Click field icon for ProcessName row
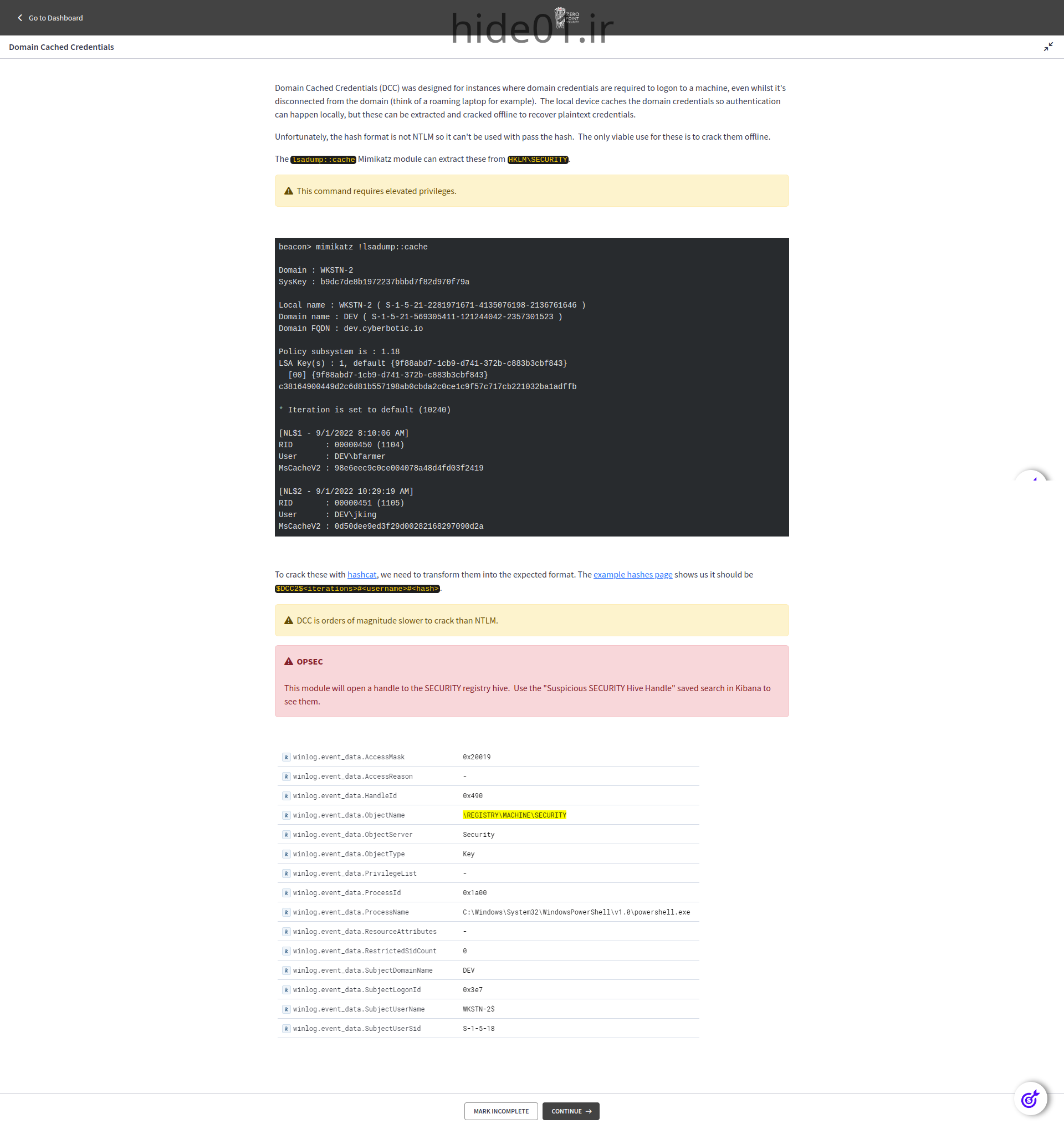1064x1129 pixels. click(286, 912)
